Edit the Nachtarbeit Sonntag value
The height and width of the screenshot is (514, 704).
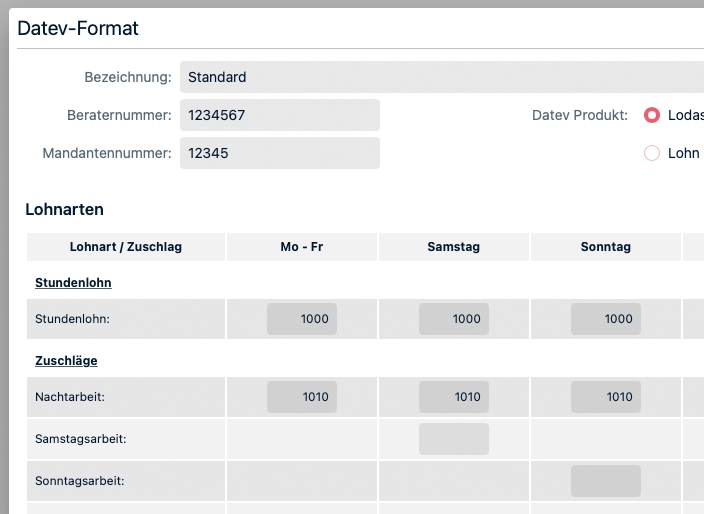tap(606, 397)
